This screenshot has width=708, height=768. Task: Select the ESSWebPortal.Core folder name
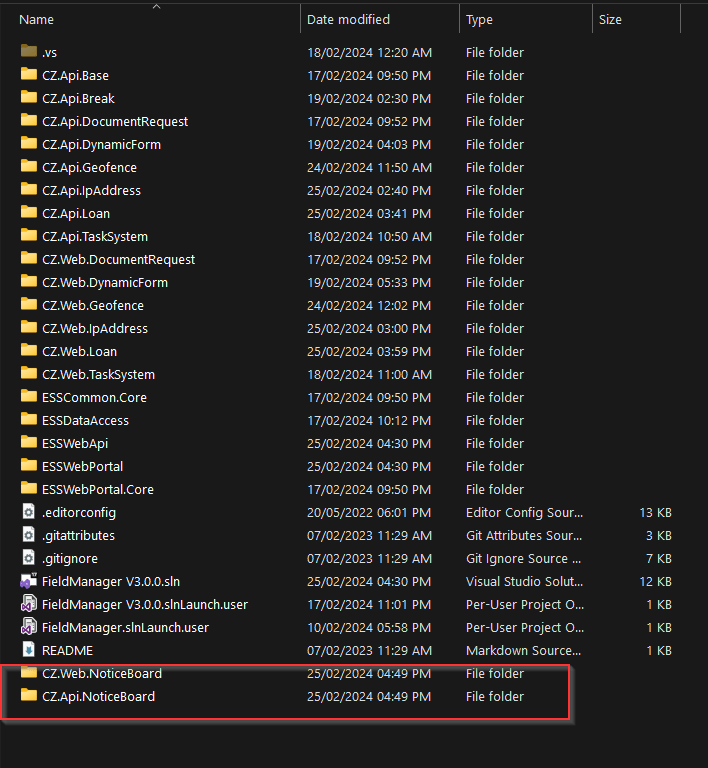[98, 490]
